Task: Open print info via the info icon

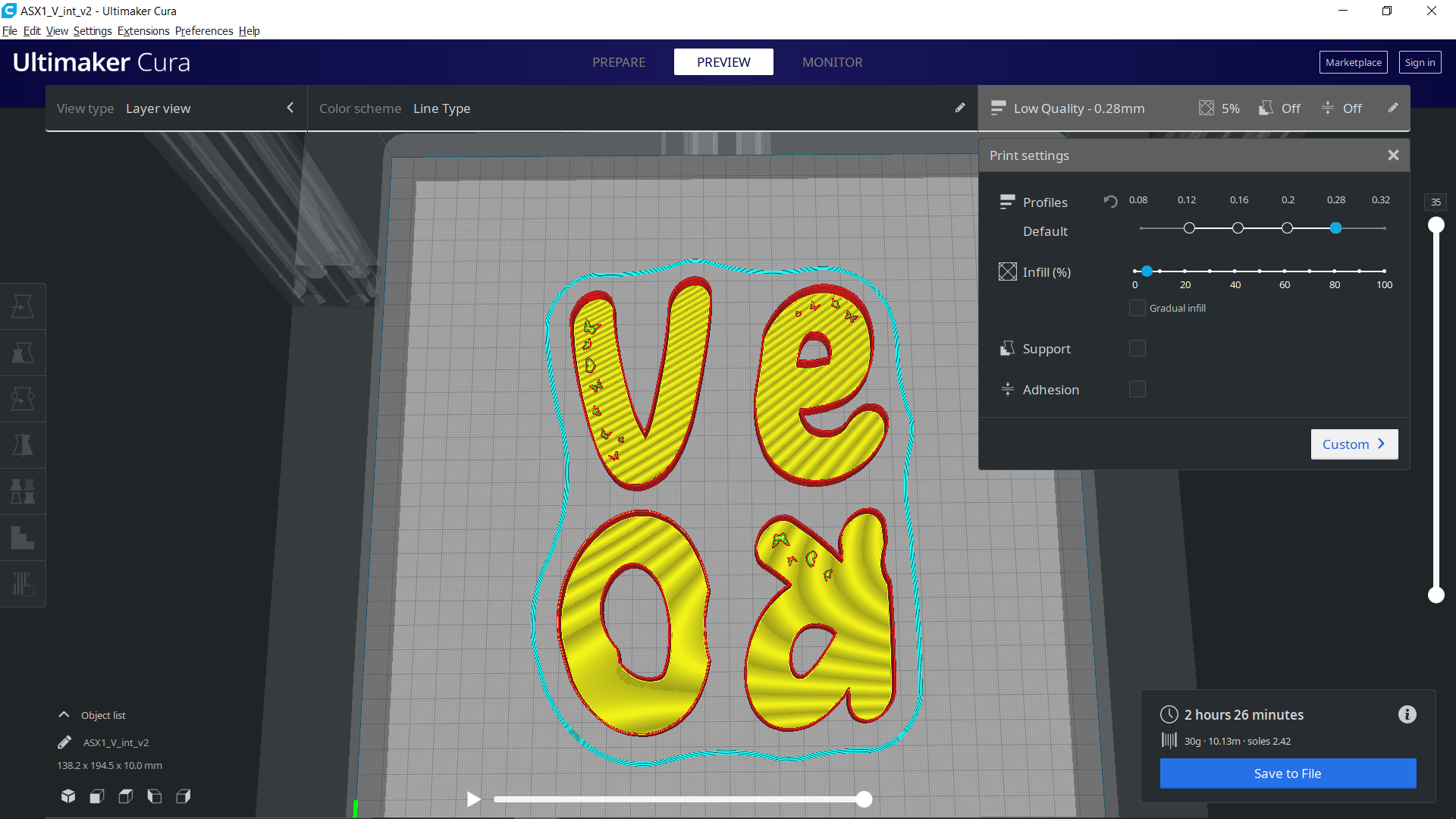Action: (1407, 714)
